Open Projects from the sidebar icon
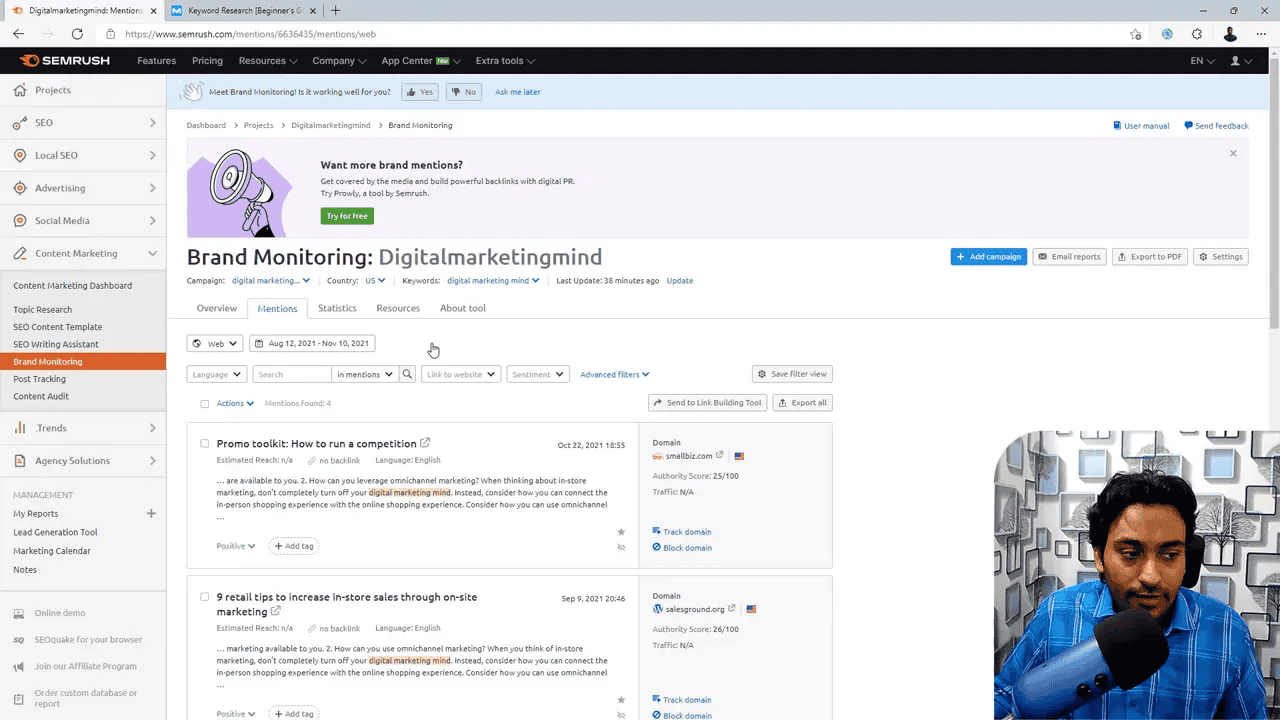 20,90
